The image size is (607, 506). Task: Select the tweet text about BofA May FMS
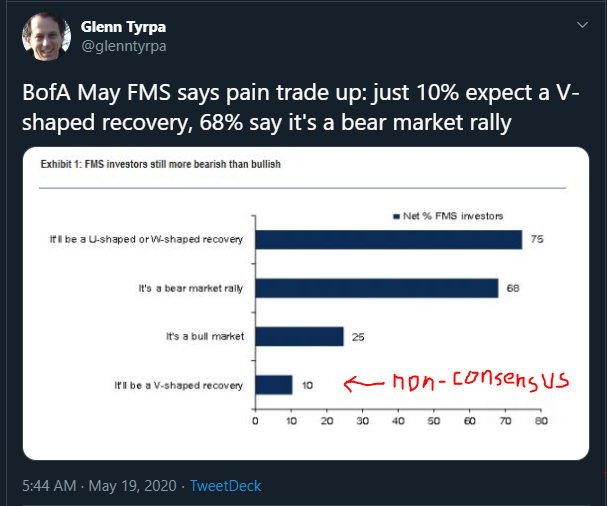(x=300, y=108)
